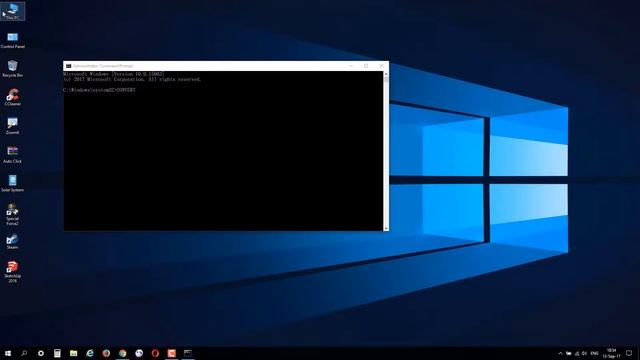
Task: Open Settings gear in taskbar
Action: [x=41, y=353]
